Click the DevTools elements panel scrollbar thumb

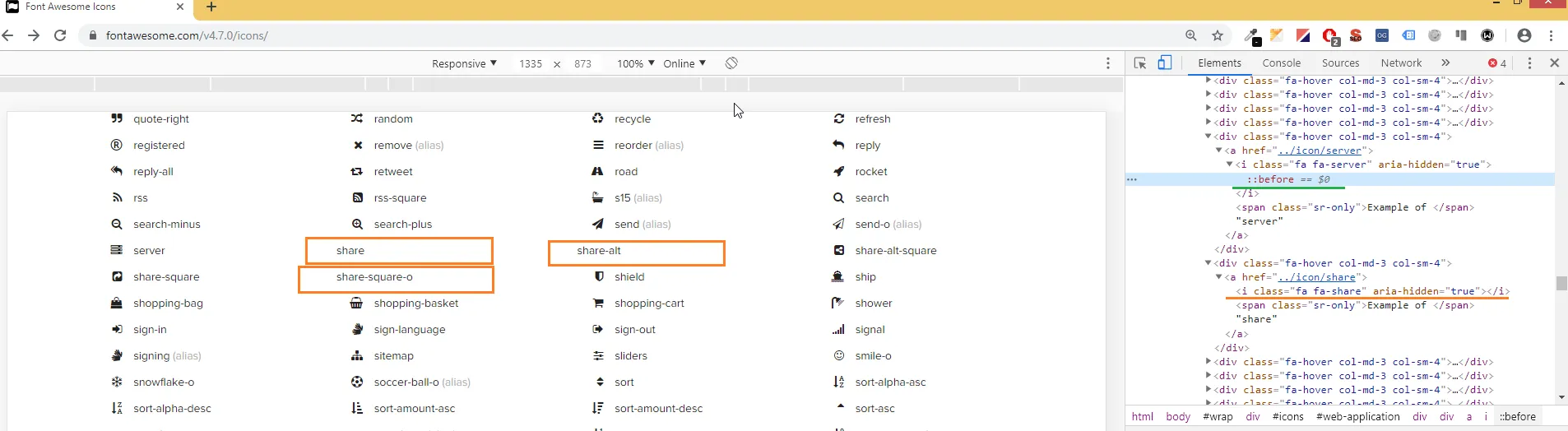pos(1561,283)
